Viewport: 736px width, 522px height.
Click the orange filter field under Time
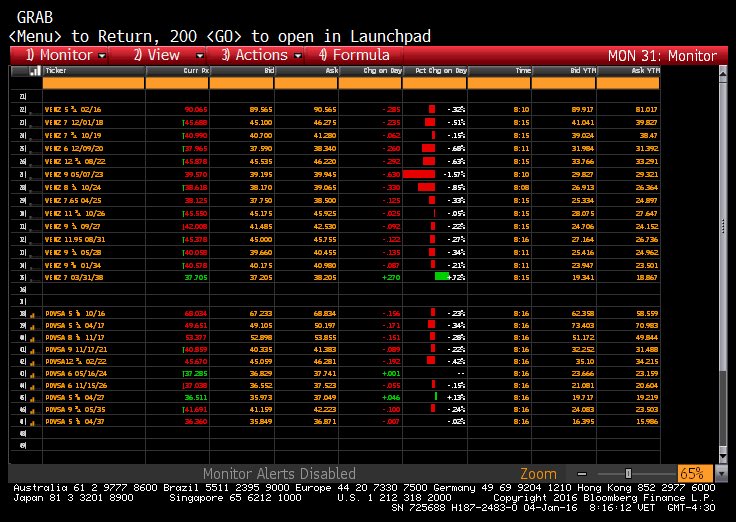pyautogui.click(x=499, y=83)
